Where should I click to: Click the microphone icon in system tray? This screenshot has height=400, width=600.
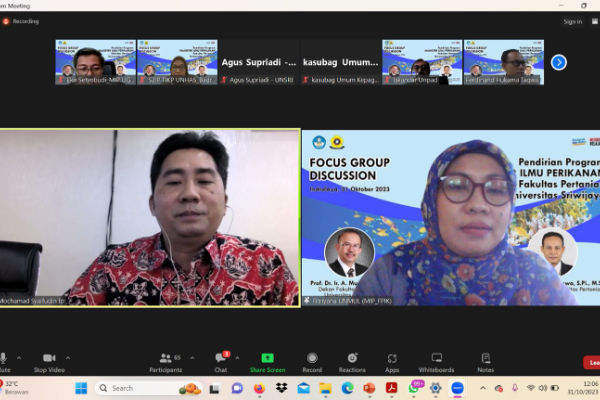515,388
